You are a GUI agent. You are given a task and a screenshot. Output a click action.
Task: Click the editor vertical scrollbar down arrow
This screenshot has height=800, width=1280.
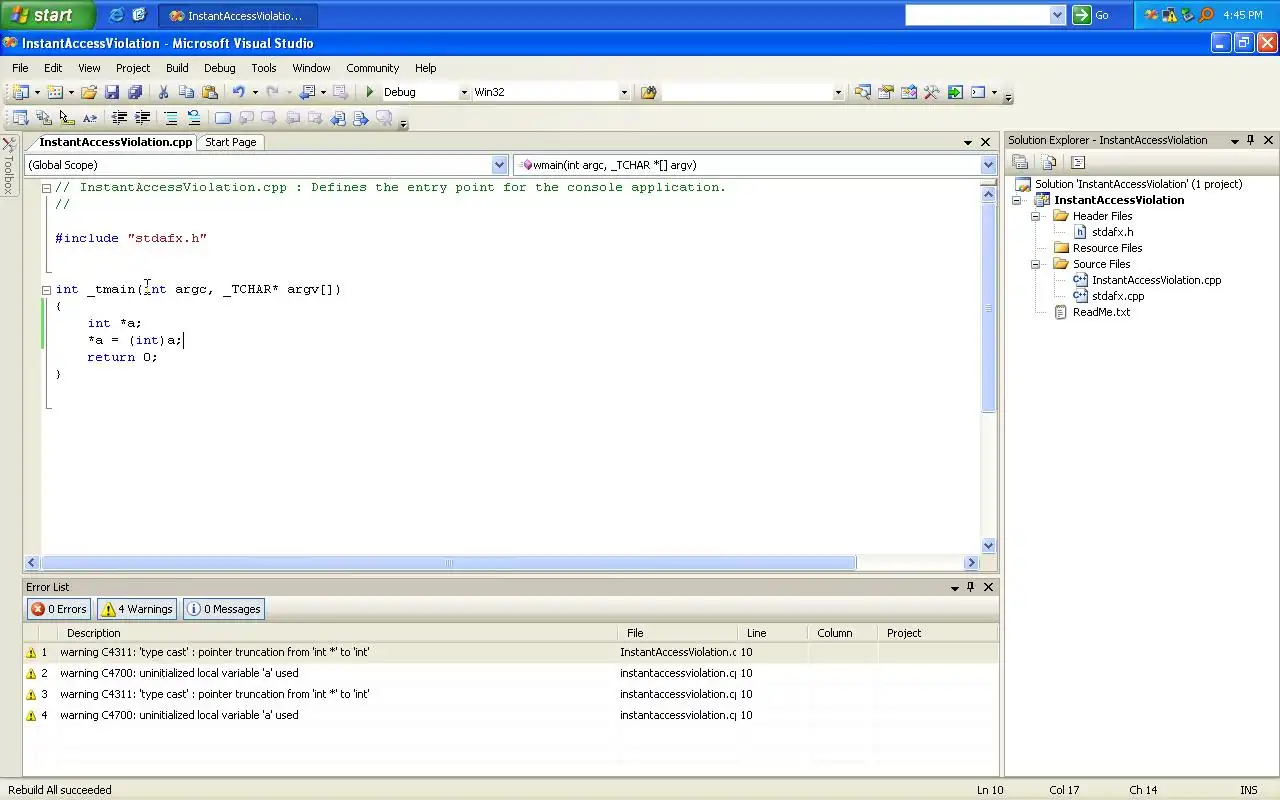tap(989, 546)
